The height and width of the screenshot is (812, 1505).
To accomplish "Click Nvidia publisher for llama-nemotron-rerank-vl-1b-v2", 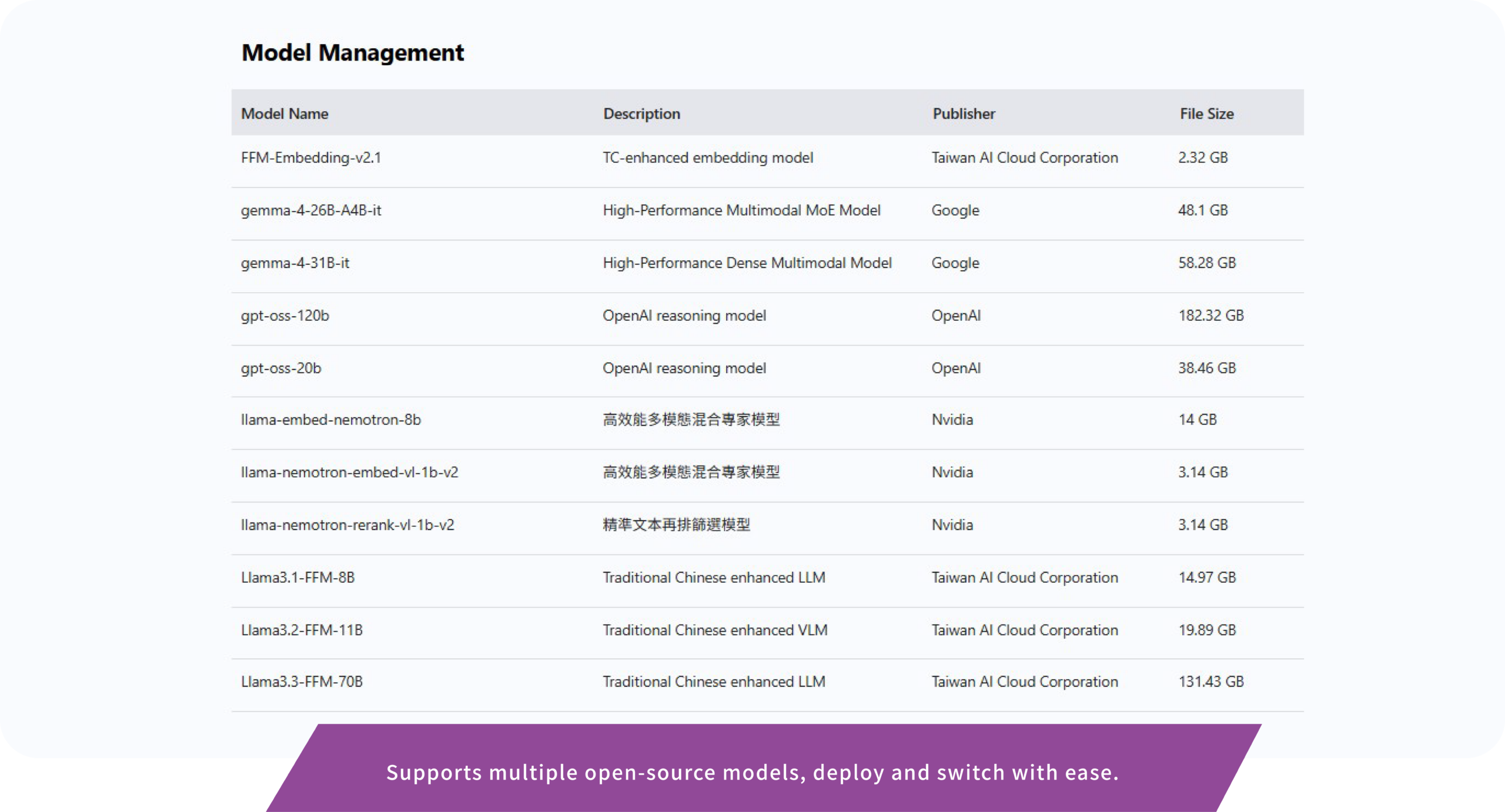I will click(x=952, y=525).
